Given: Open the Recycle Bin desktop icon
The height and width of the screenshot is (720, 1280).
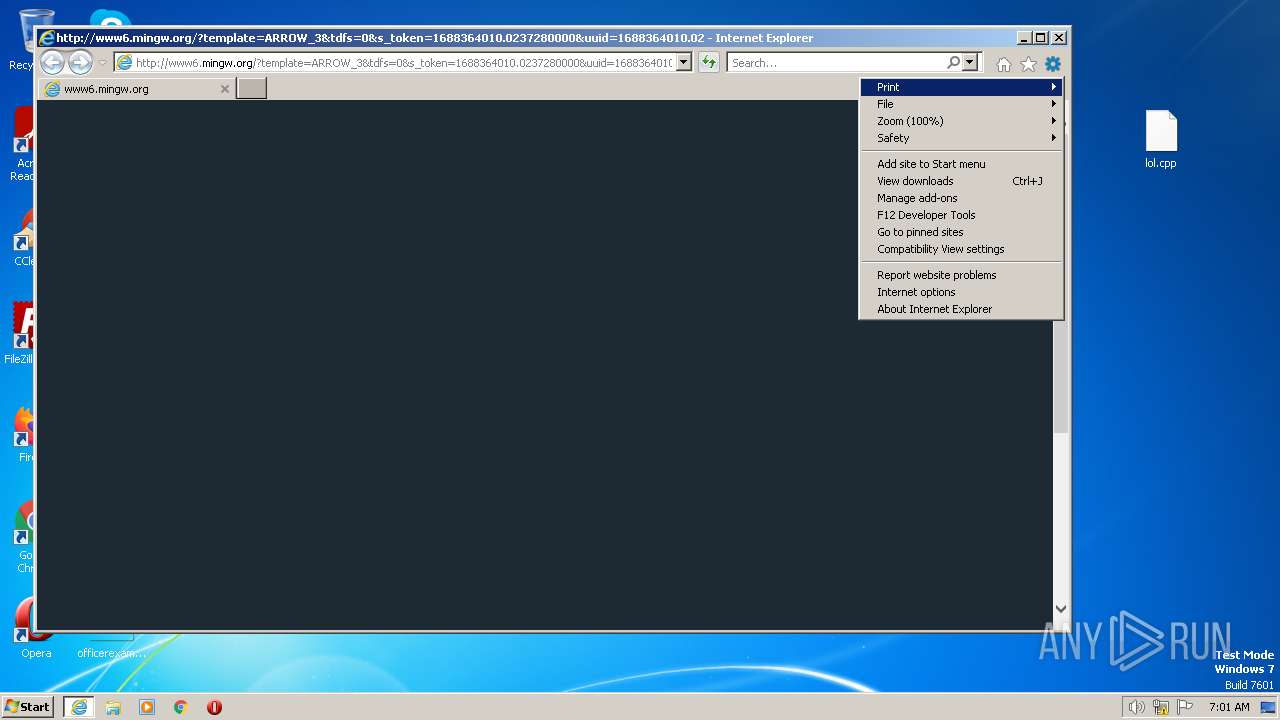Looking at the screenshot, I should point(36,40).
